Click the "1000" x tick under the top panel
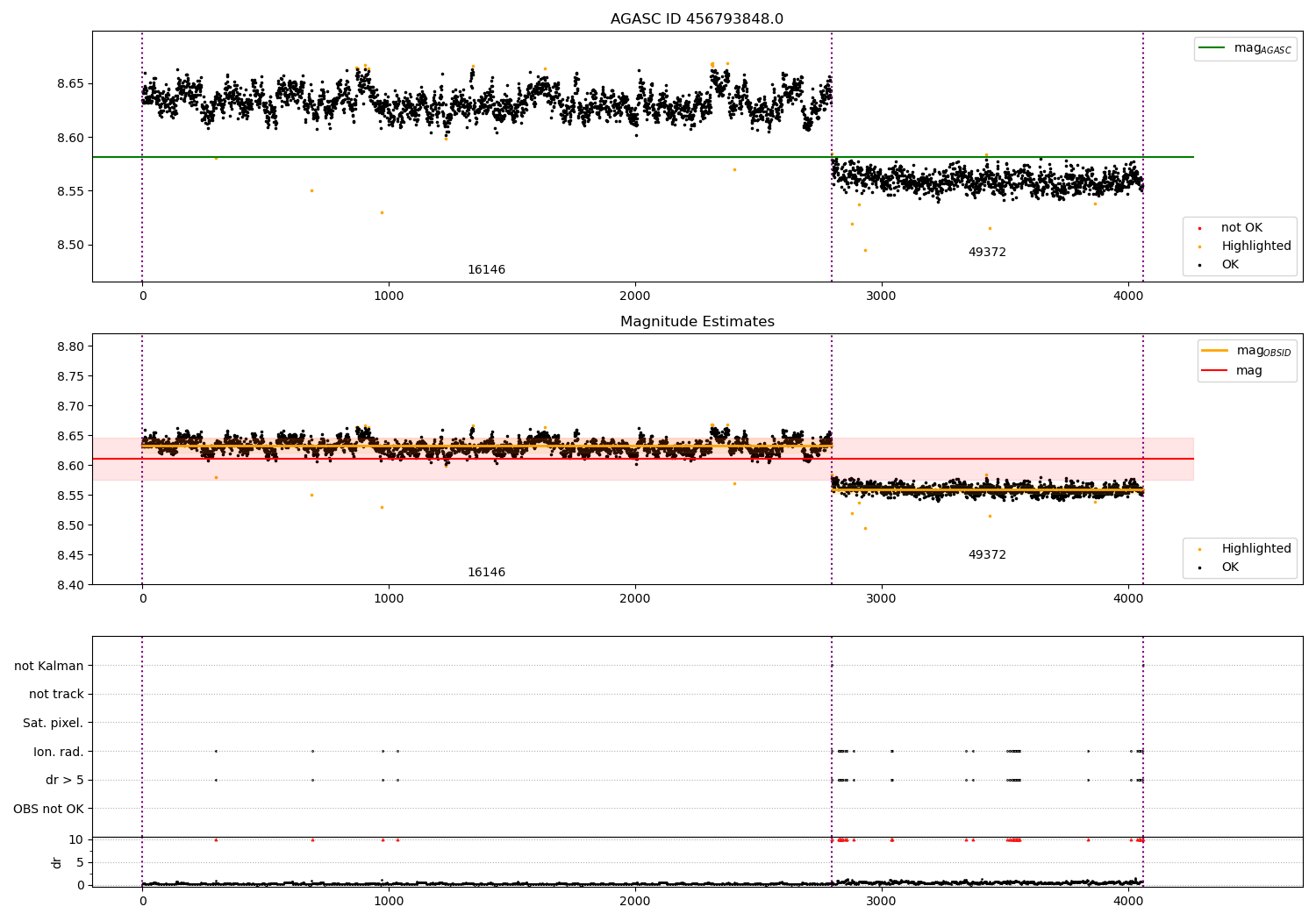1316x921 pixels. coord(389,296)
